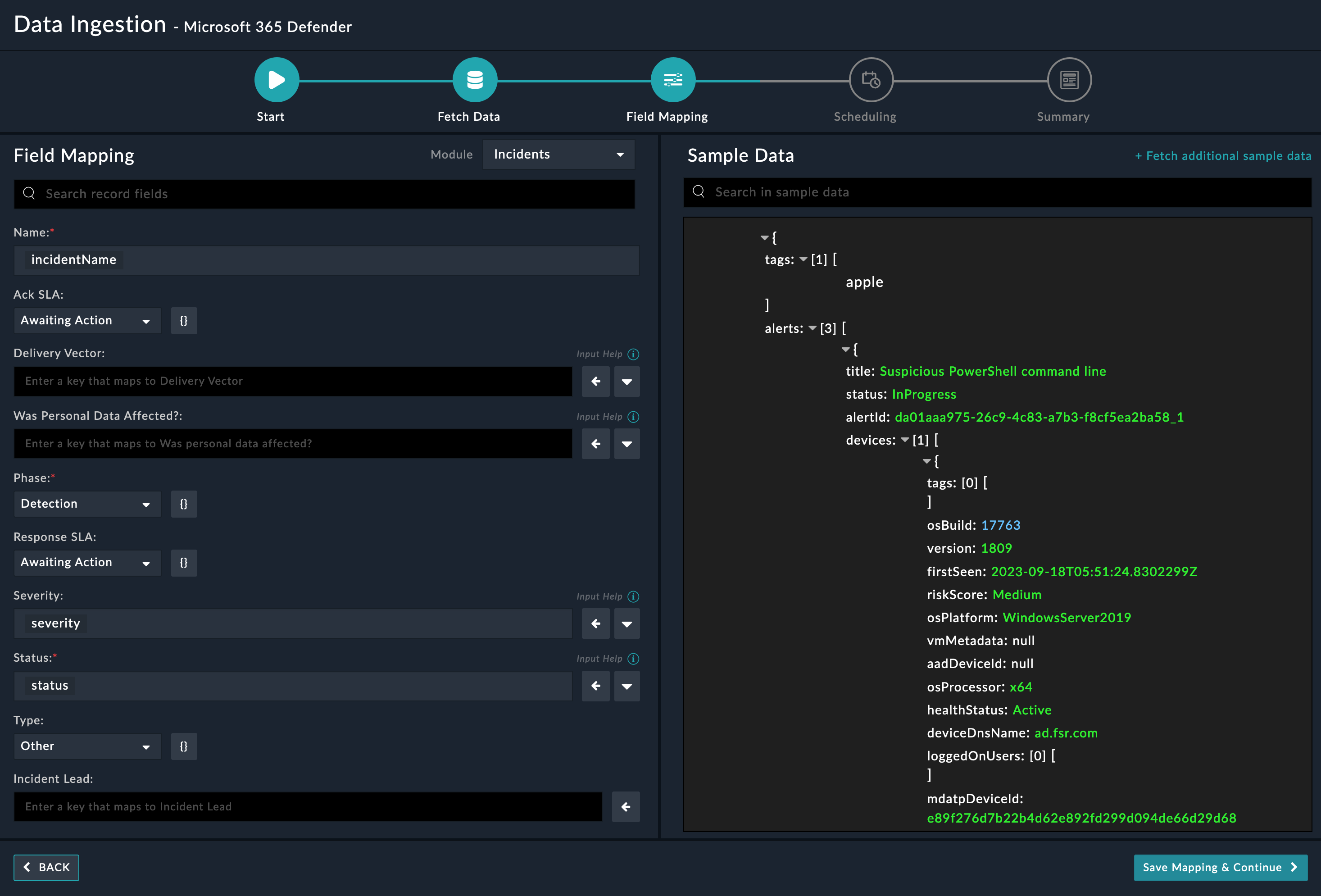Click left arrow button beside Severity field
Screen dimensions: 1321x896
pyautogui.click(x=596, y=623)
